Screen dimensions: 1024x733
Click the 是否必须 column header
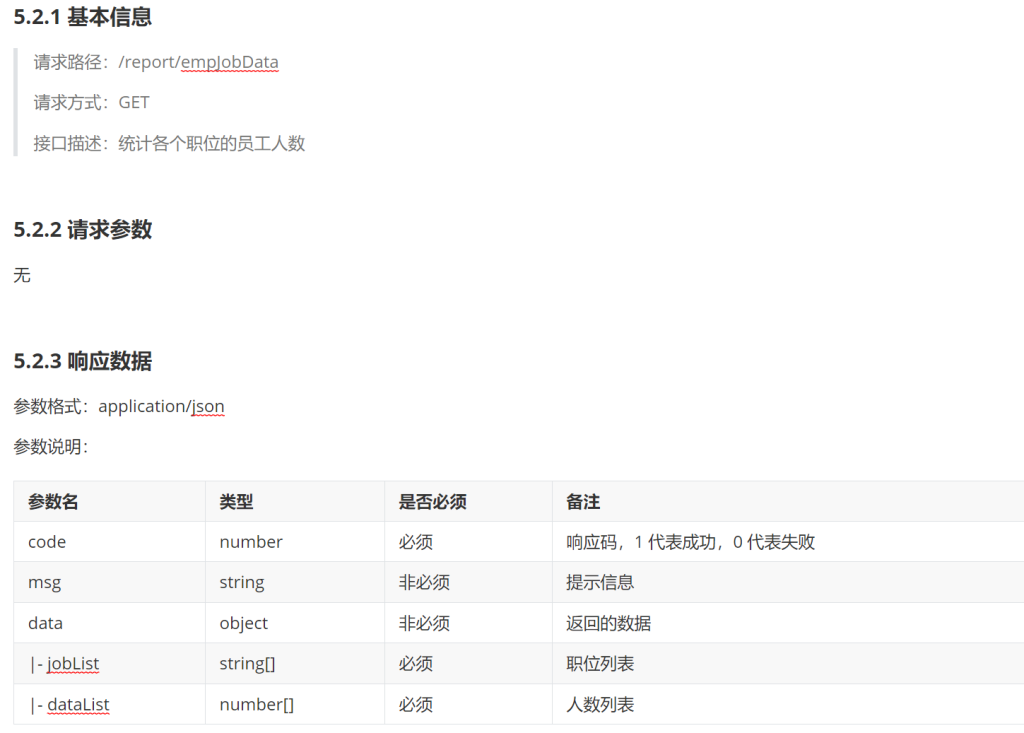pos(432,502)
